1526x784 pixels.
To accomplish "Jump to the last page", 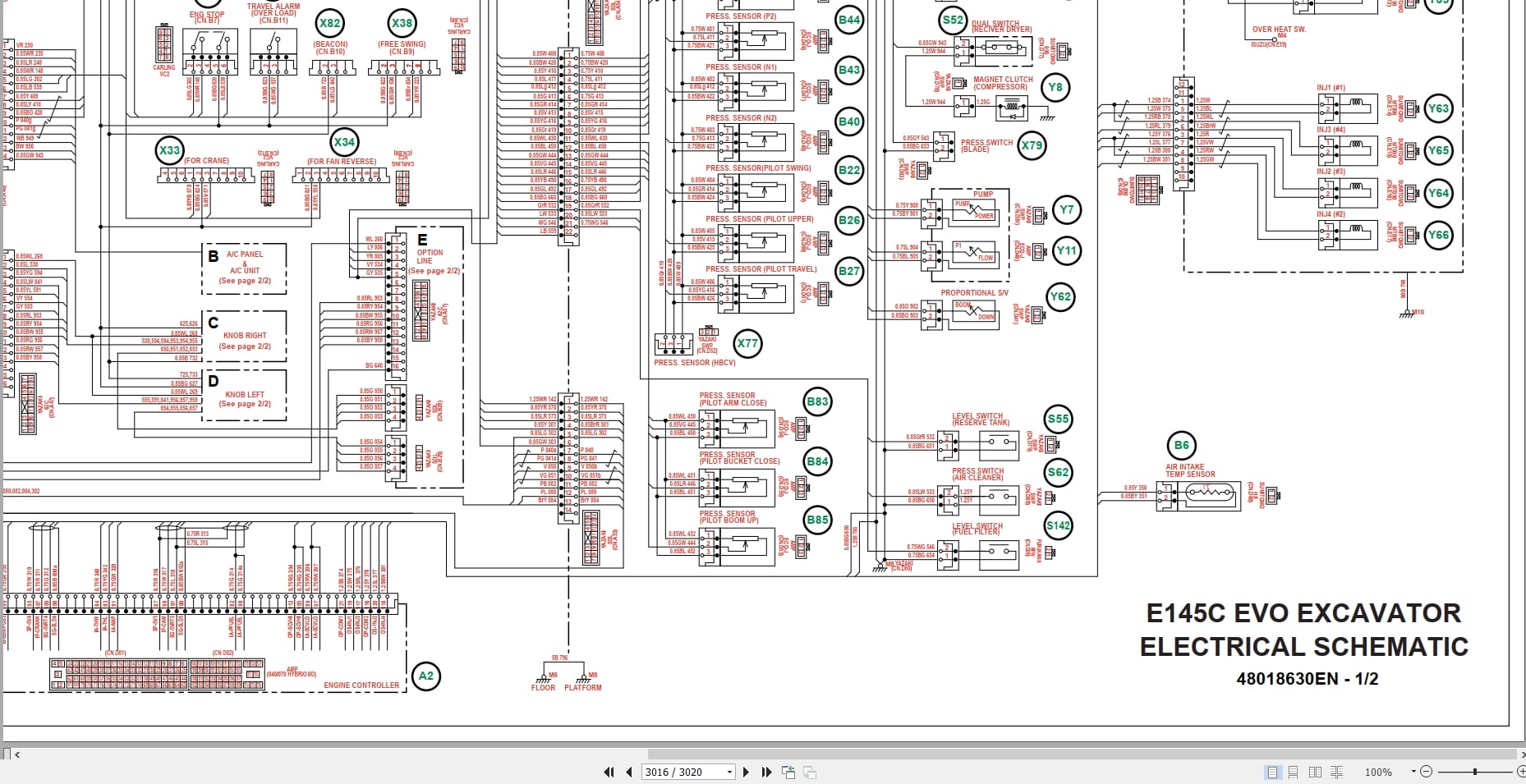I will (766, 772).
